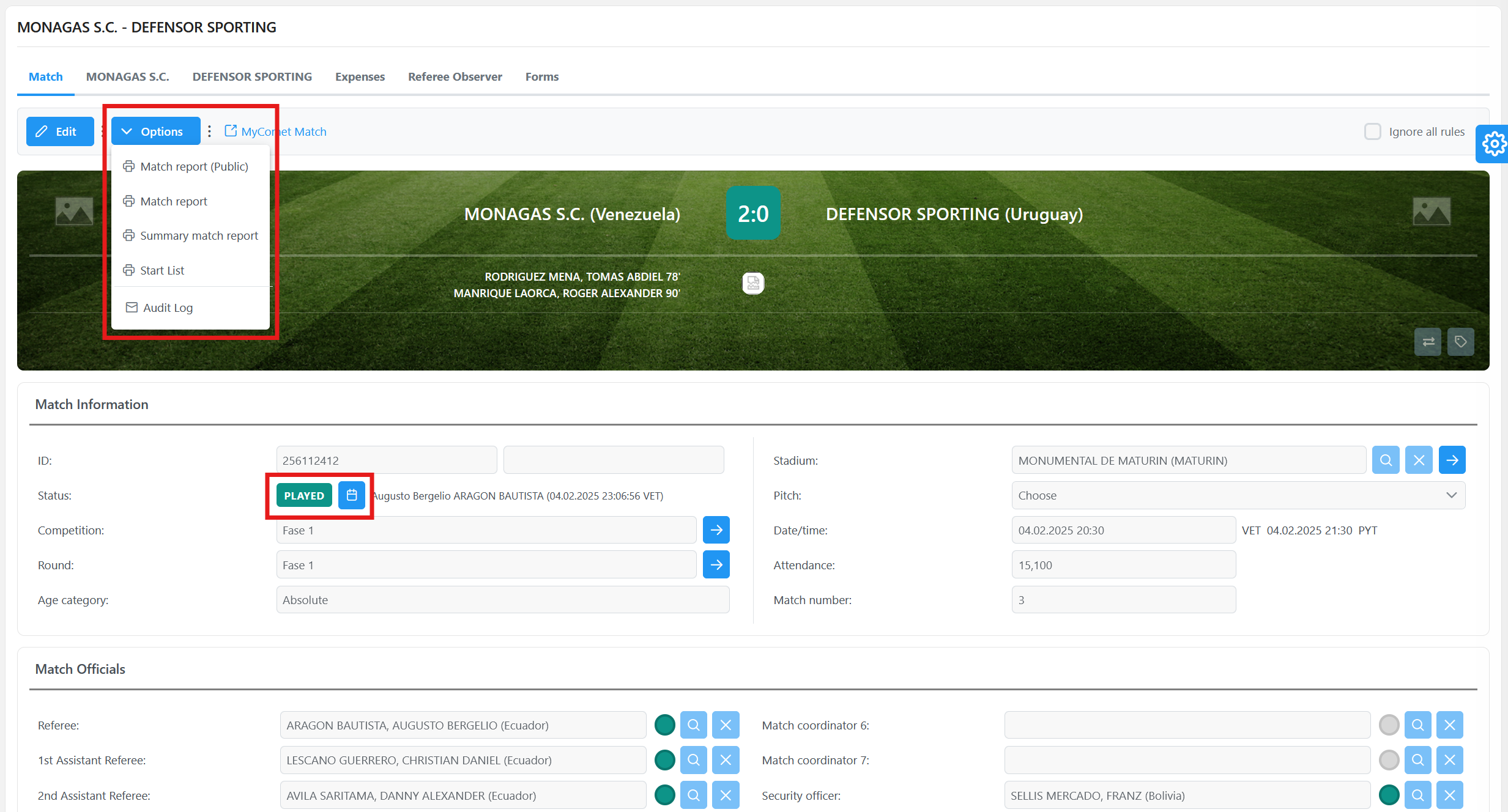This screenshot has height=812, width=1508.
Task: Toggle gray status circle for Match coordinator 6
Action: click(1389, 725)
